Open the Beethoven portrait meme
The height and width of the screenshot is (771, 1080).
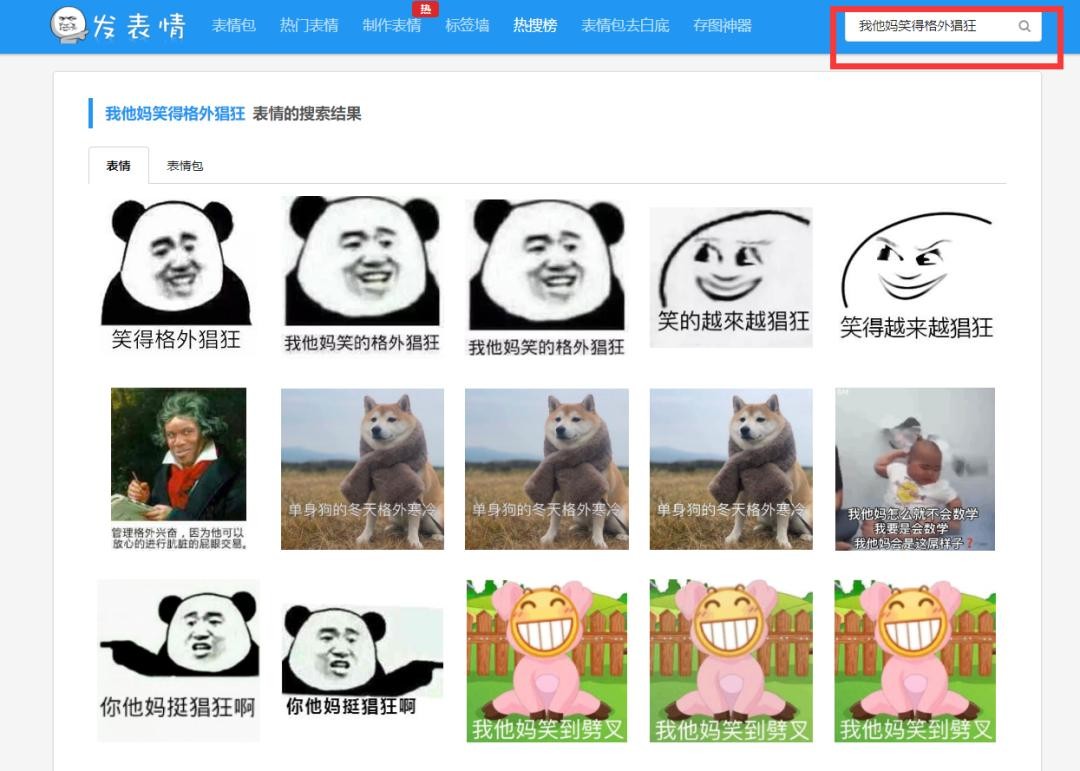178,468
